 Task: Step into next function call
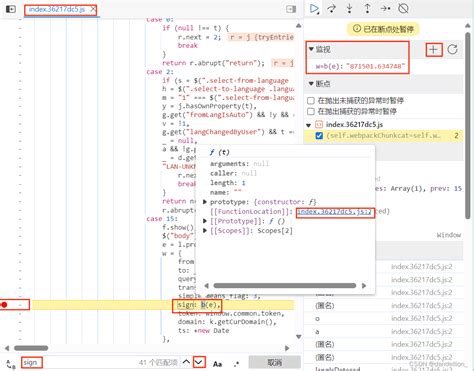(349, 9)
